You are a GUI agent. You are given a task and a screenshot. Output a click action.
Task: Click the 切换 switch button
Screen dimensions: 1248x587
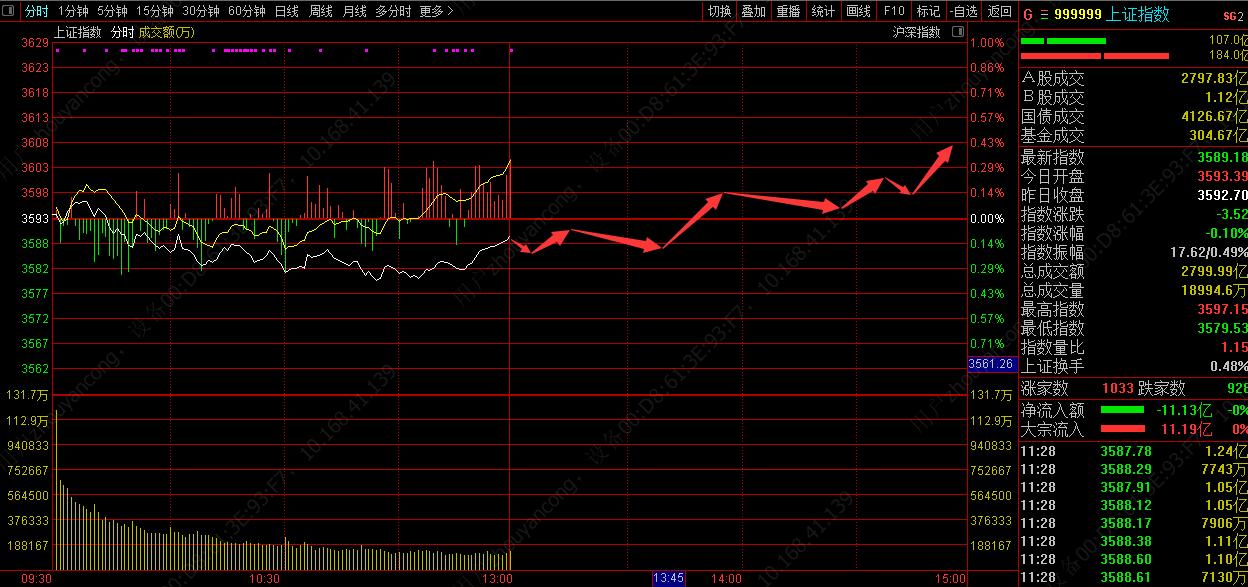click(719, 11)
